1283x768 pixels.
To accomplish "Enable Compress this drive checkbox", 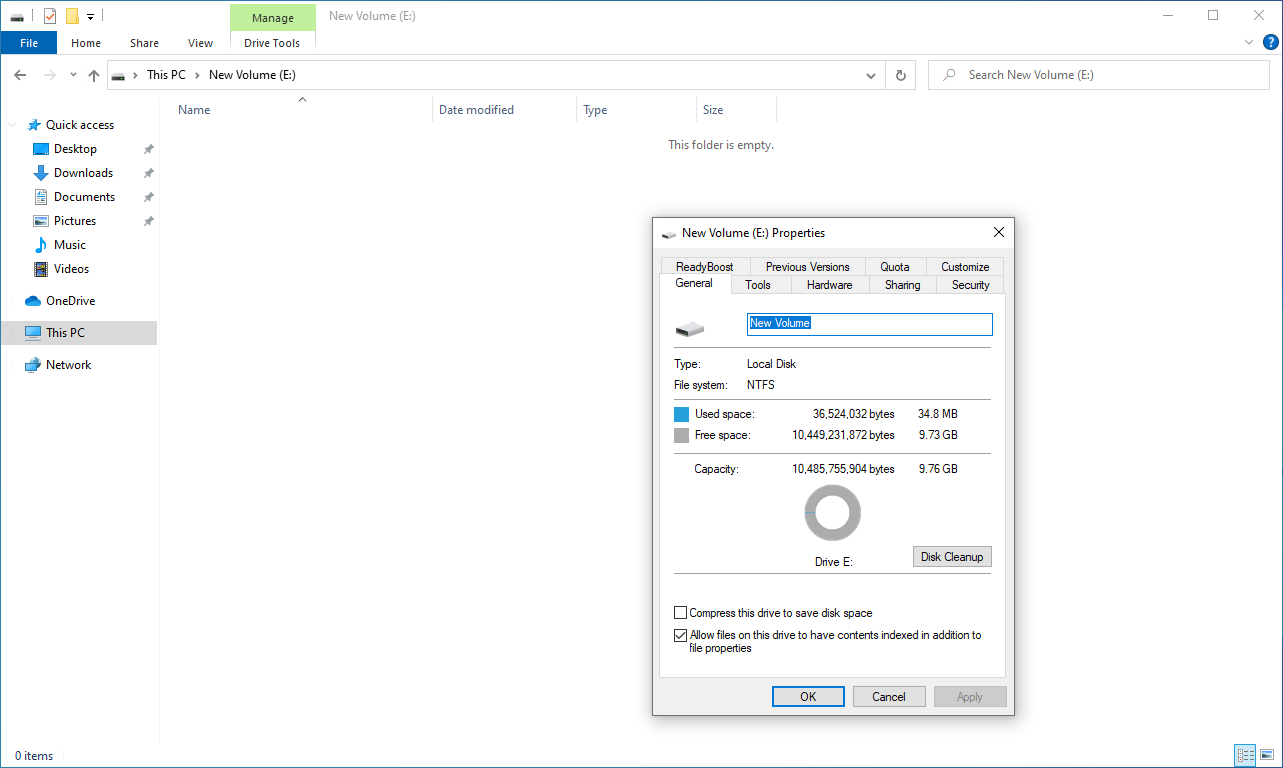I will coord(681,613).
